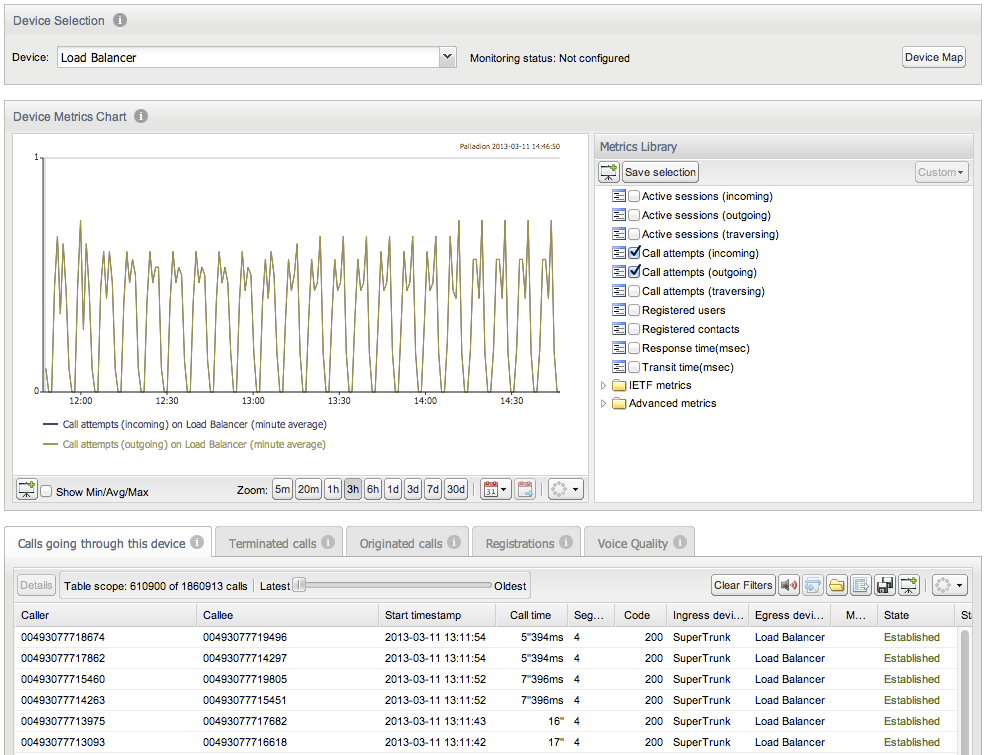This screenshot has height=755, width=986.
Task: Open the Device Map
Action: pyautogui.click(x=933, y=57)
